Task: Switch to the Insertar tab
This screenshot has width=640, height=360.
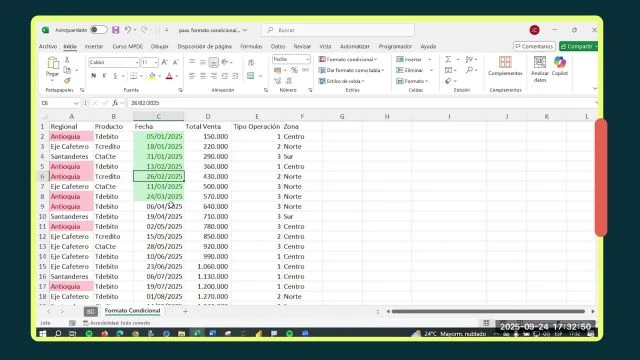Action: [94, 47]
